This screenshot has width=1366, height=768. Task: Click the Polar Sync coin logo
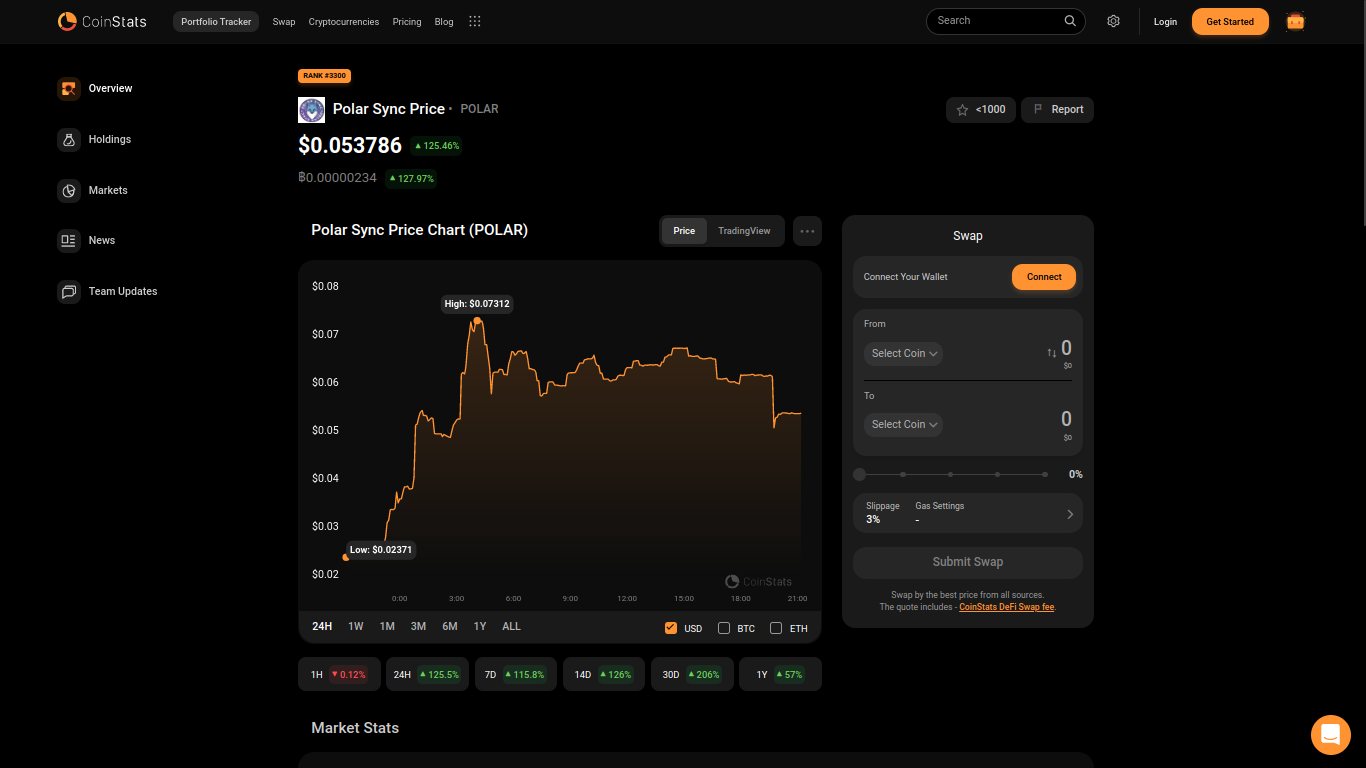[x=312, y=110]
